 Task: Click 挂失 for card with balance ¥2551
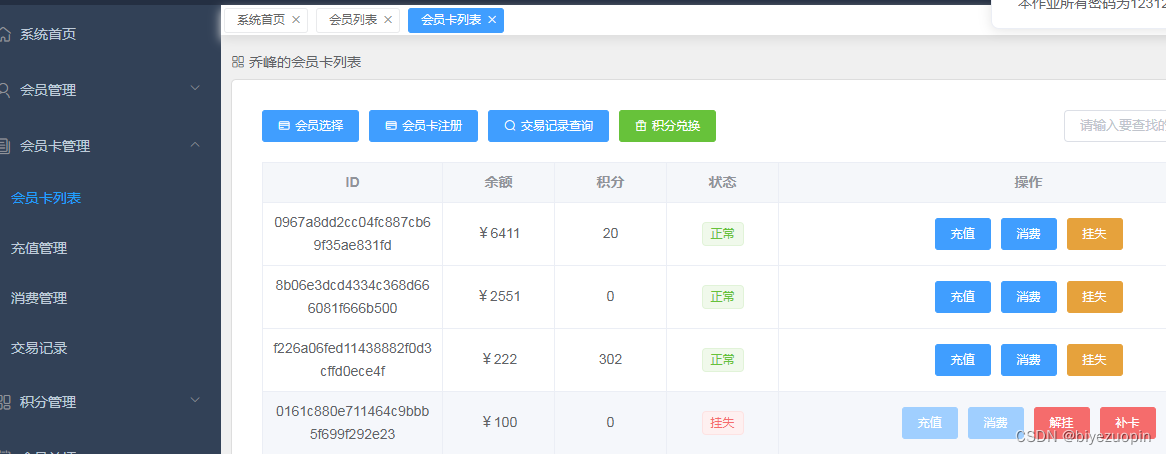(1095, 297)
